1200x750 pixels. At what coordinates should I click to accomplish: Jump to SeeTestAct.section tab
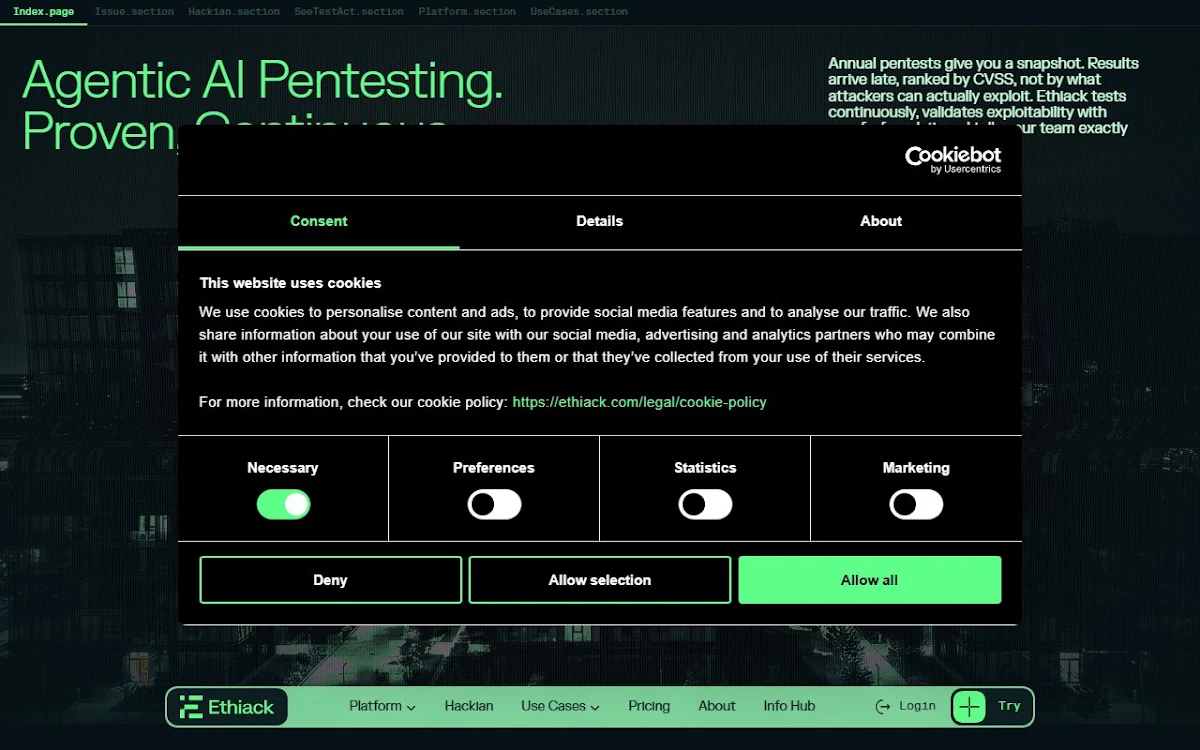click(349, 12)
